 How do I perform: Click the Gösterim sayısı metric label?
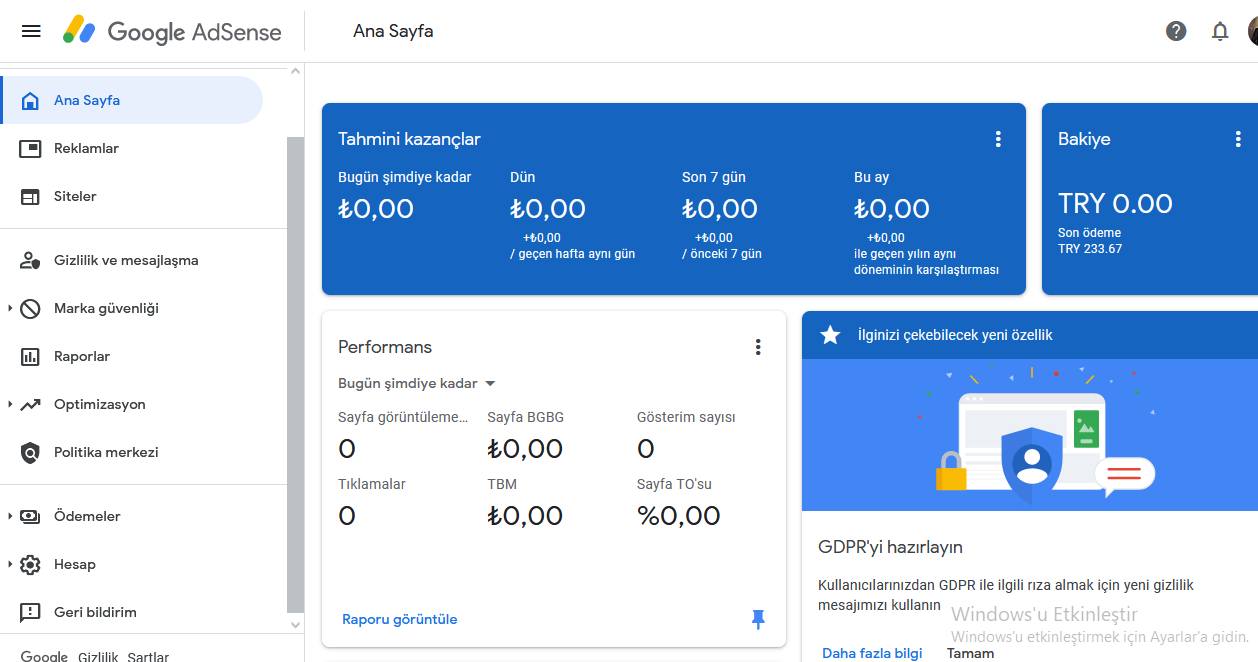686,417
